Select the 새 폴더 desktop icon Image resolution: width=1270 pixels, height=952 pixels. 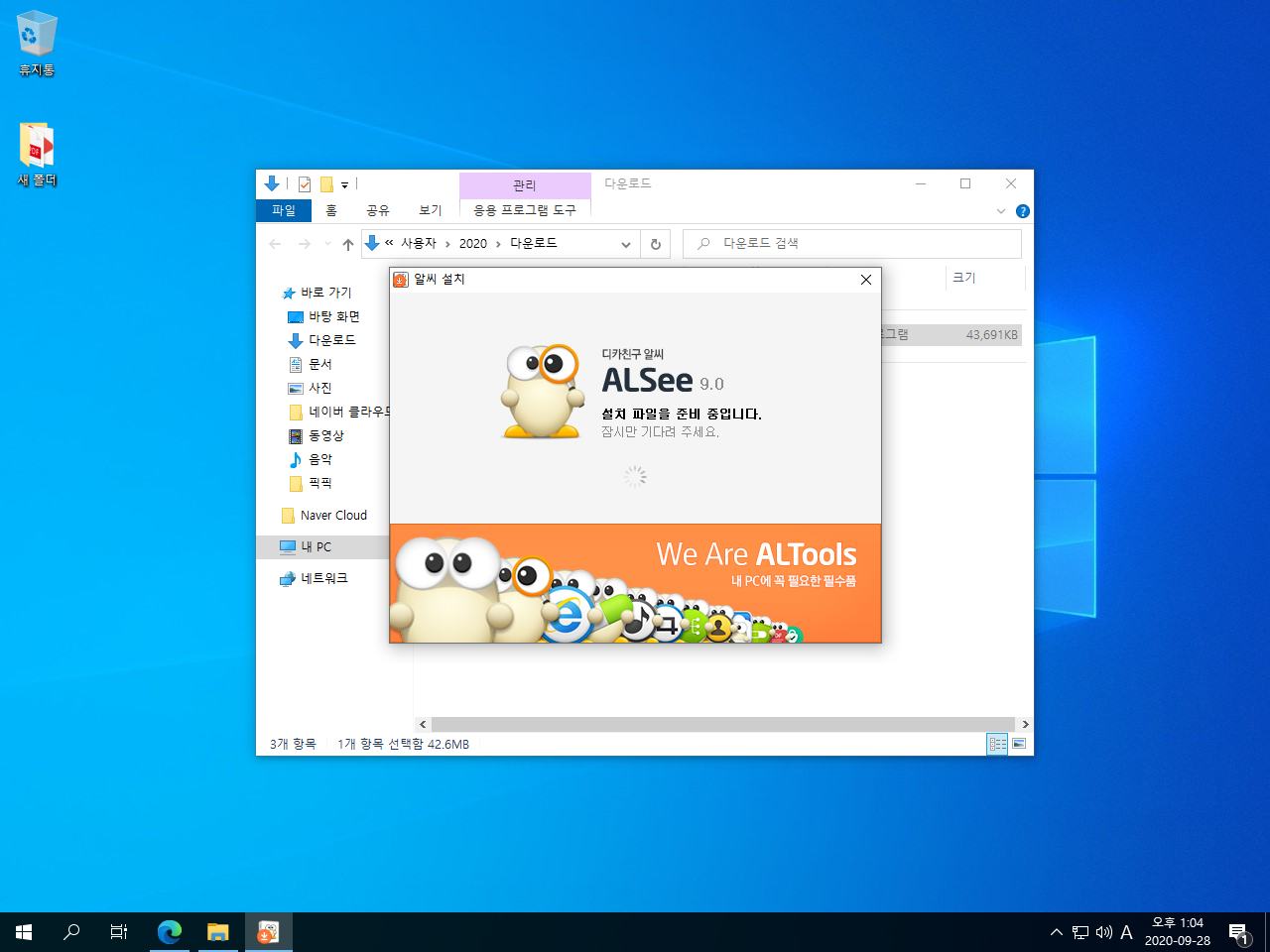(x=37, y=155)
